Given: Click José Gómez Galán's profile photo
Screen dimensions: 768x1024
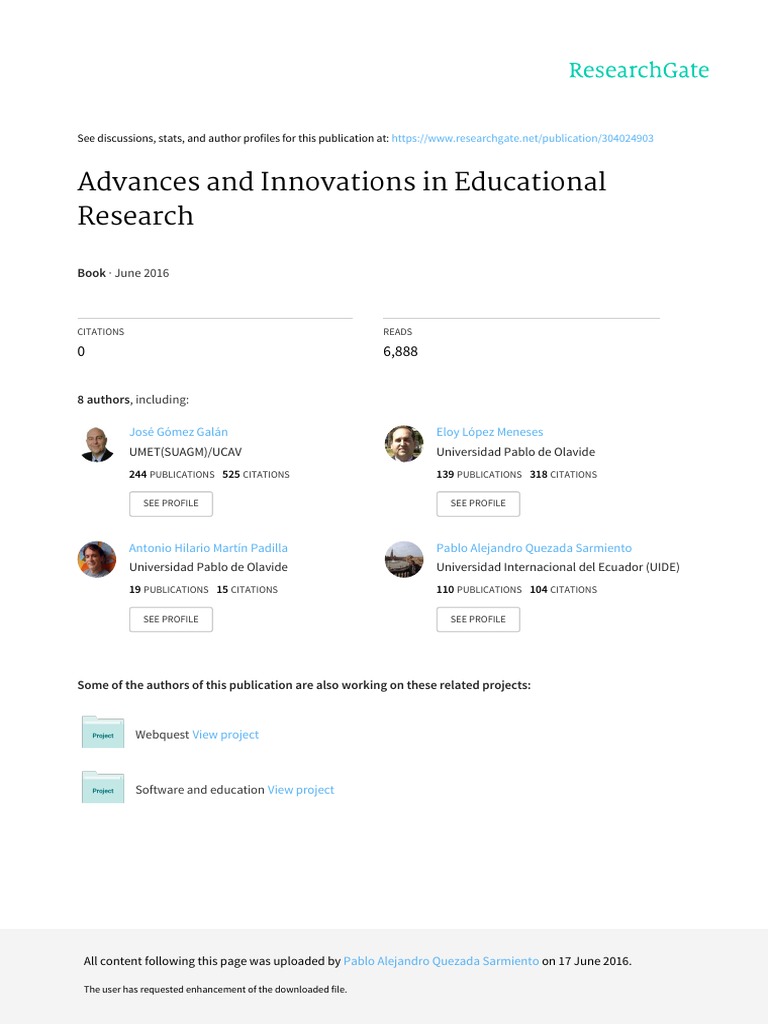Looking at the screenshot, I should click(97, 444).
